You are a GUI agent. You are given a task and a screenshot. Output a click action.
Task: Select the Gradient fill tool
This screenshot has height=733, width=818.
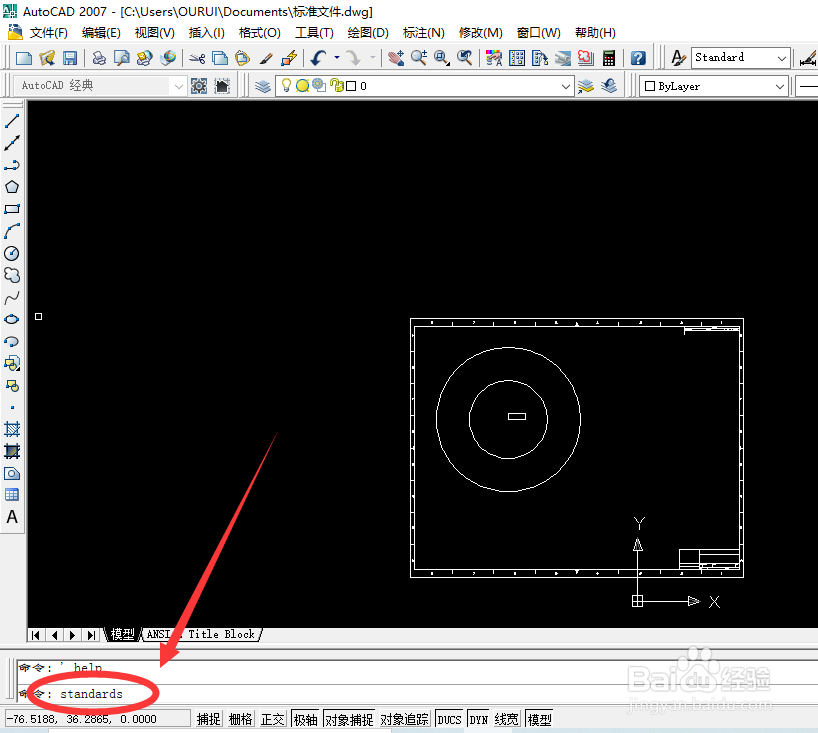12,451
